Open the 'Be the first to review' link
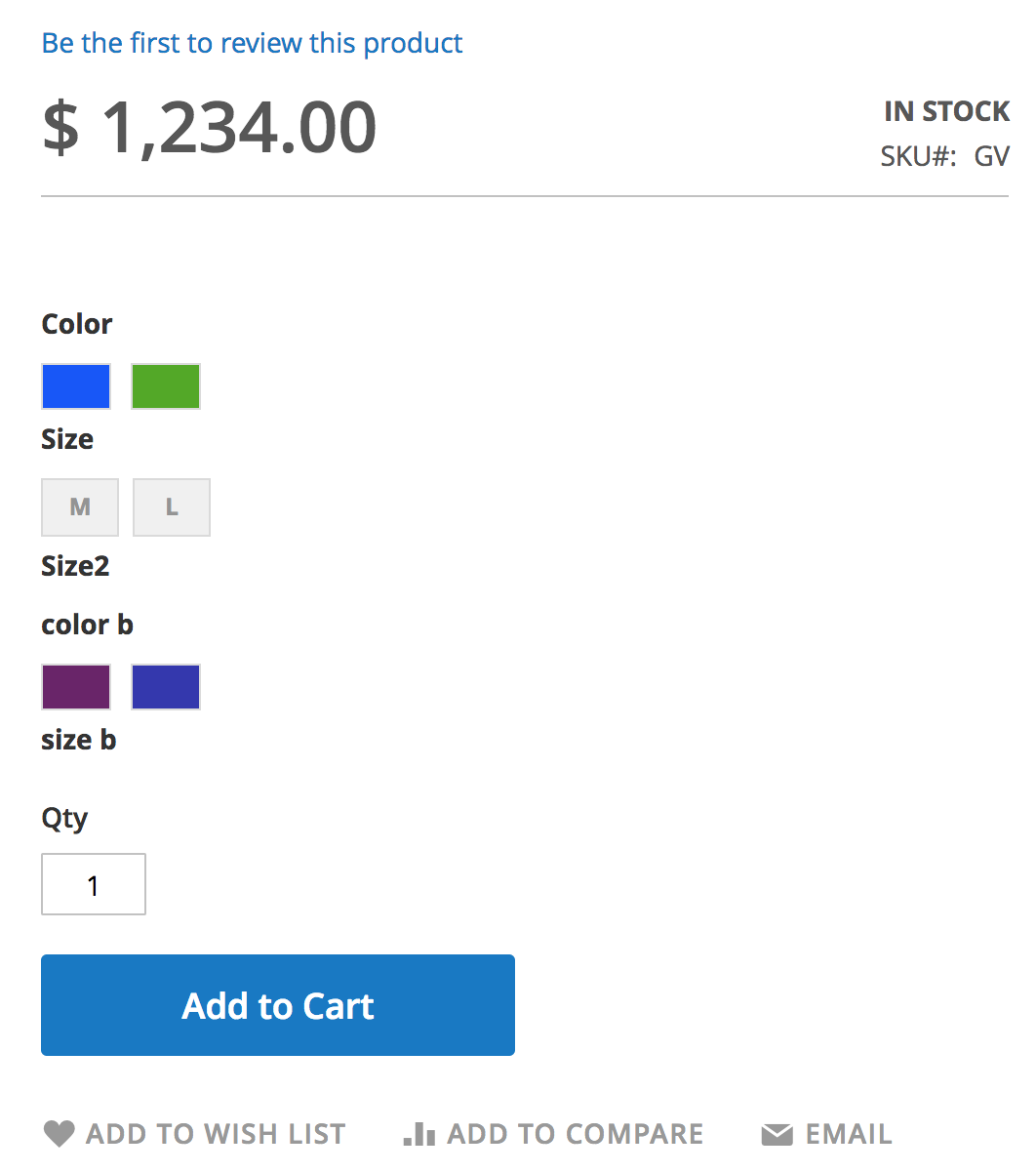 pyautogui.click(x=252, y=43)
